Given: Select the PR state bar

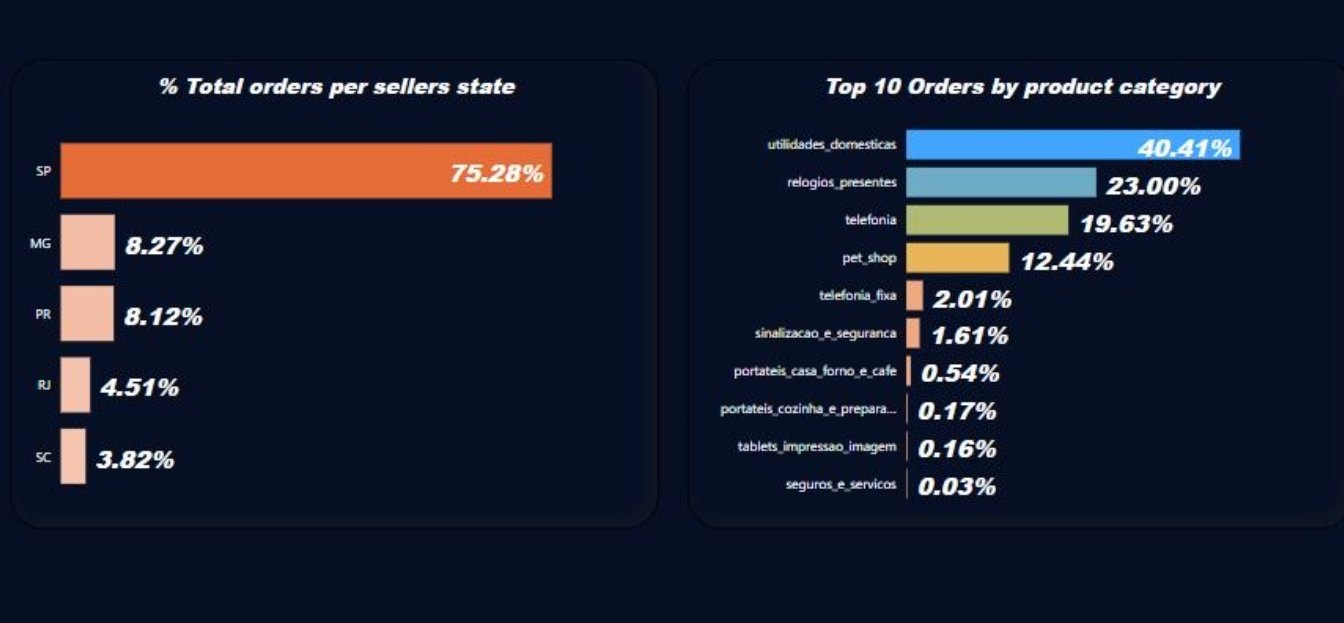Looking at the screenshot, I should point(87,314).
